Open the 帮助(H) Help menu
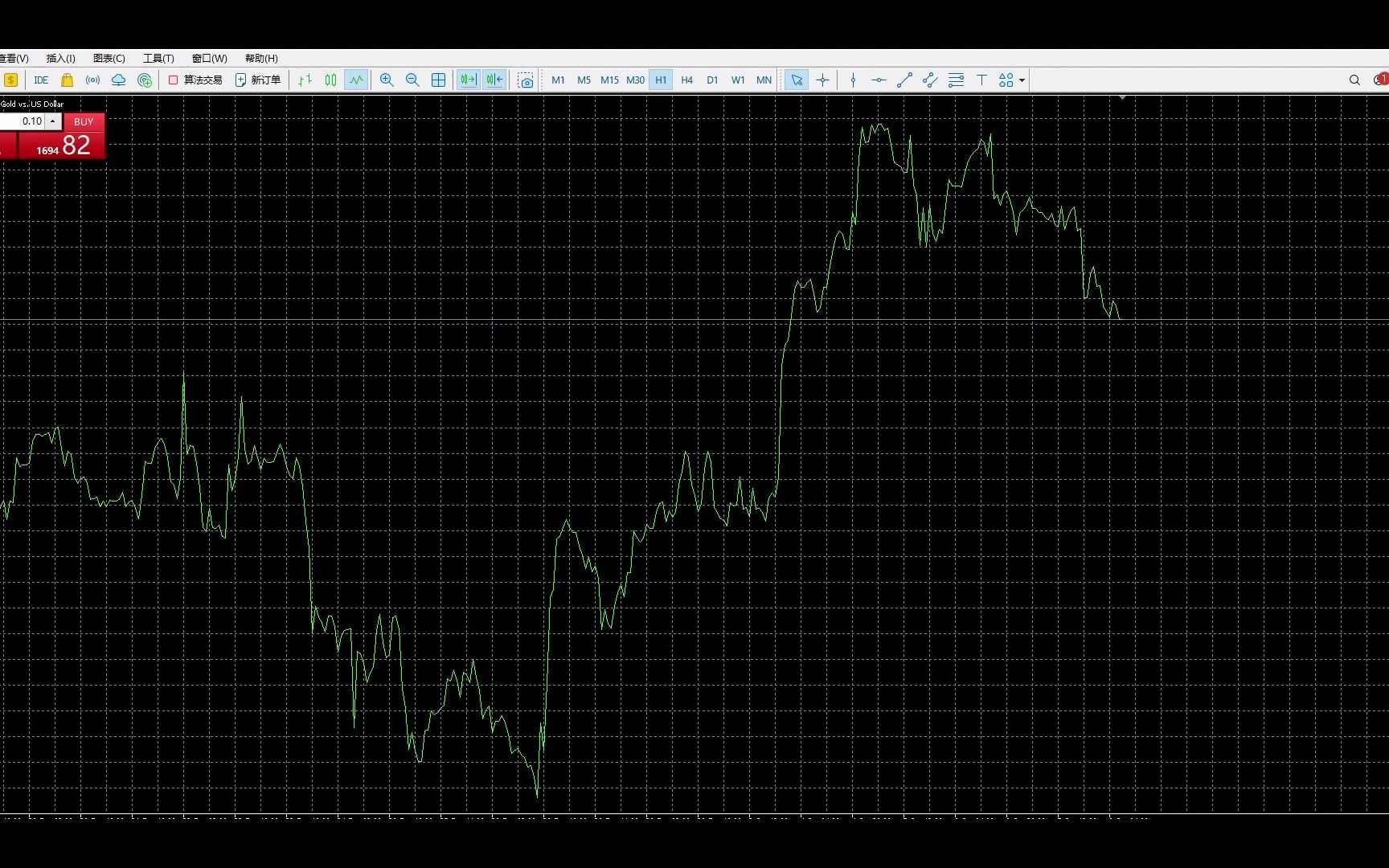The height and width of the screenshot is (868, 1389). pyautogui.click(x=261, y=58)
